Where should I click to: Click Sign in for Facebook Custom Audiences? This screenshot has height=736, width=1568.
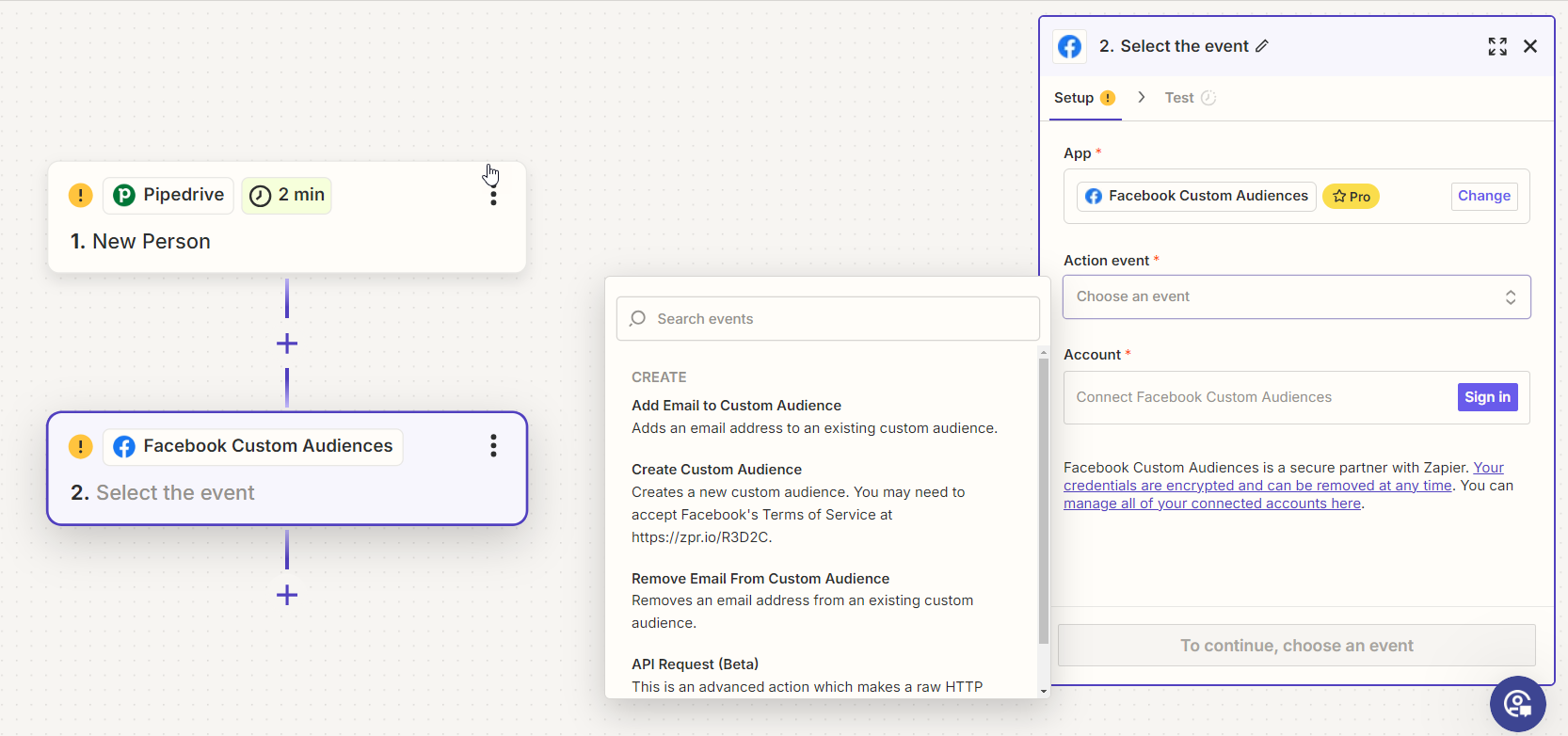(1487, 397)
